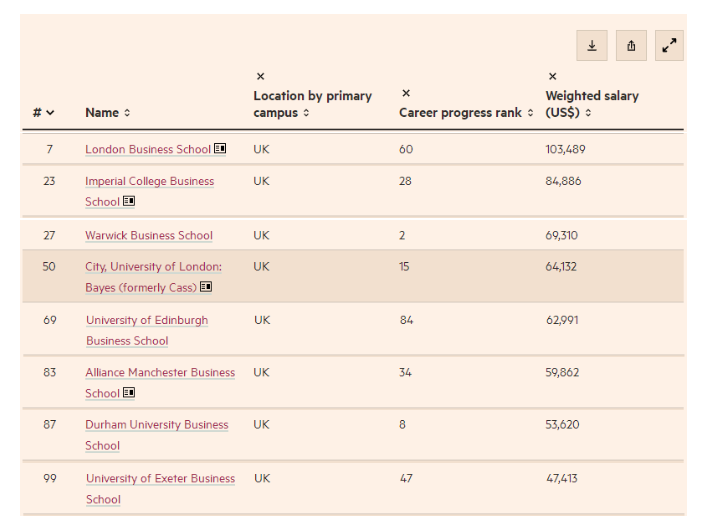This screenshot has width=702, height=521.
Task: Sort by Career progress rank
Action: click(466, 113)
